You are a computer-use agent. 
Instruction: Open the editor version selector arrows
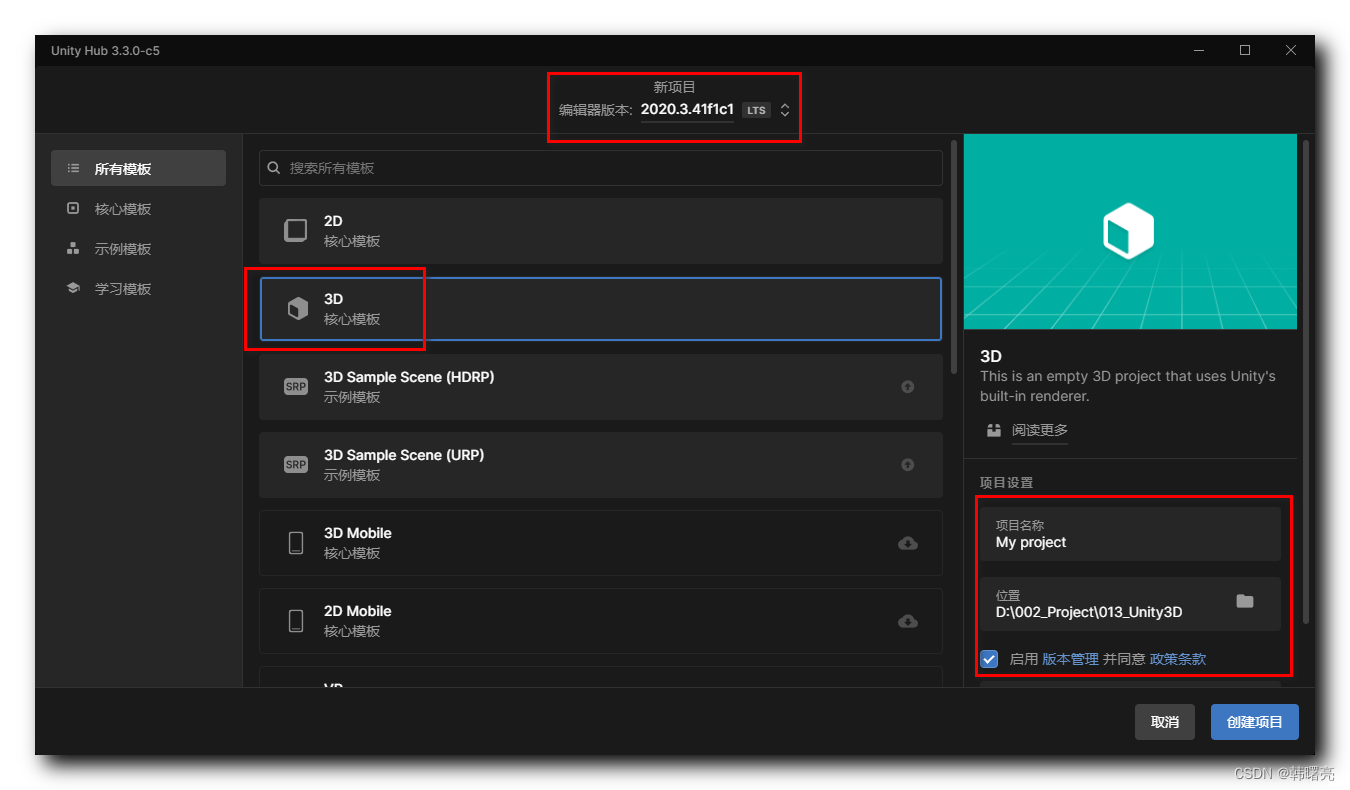click(785, 110)
